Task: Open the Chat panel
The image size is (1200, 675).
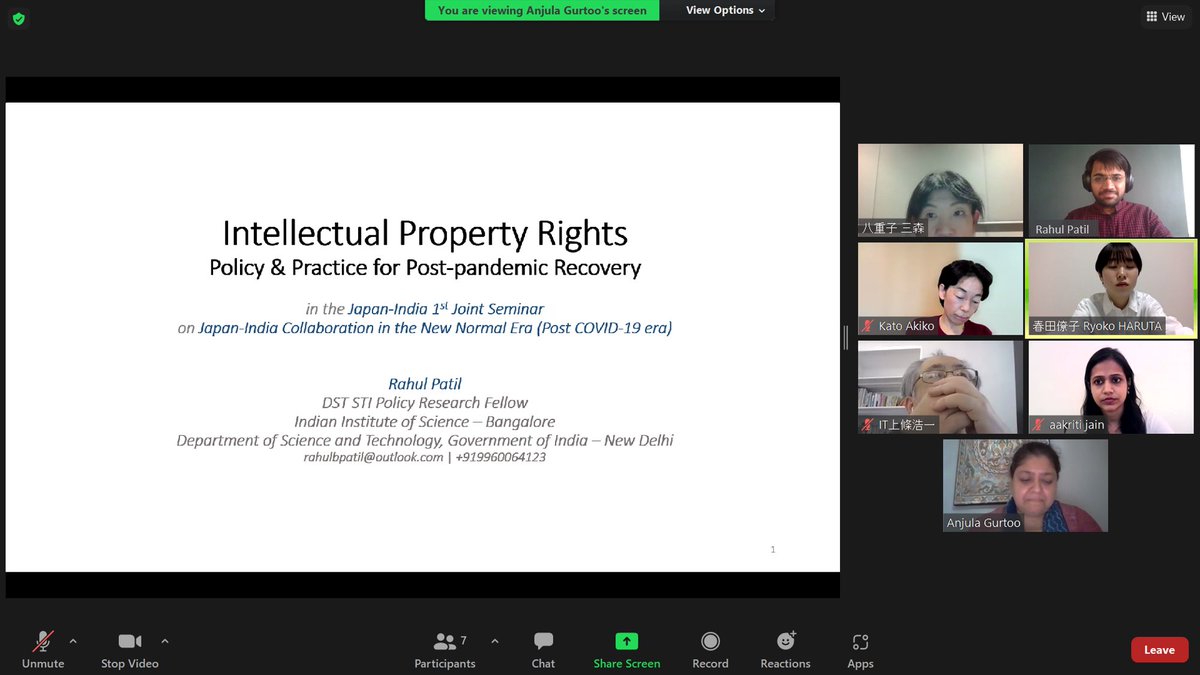Action: pyautogui.click(x=543, y=651)
